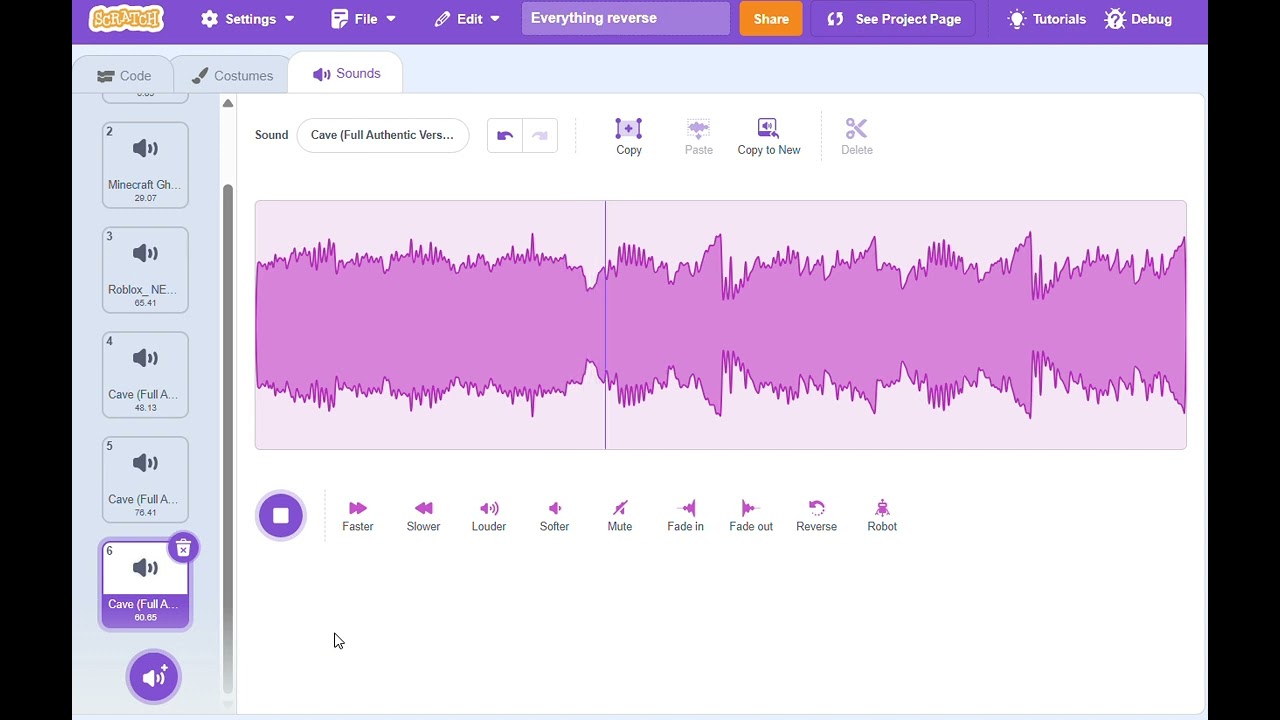Select the Minecraft sound thumbnail
Image resolution: width=1280 pixels, height=720 pixels.
[x=145, y=165]
